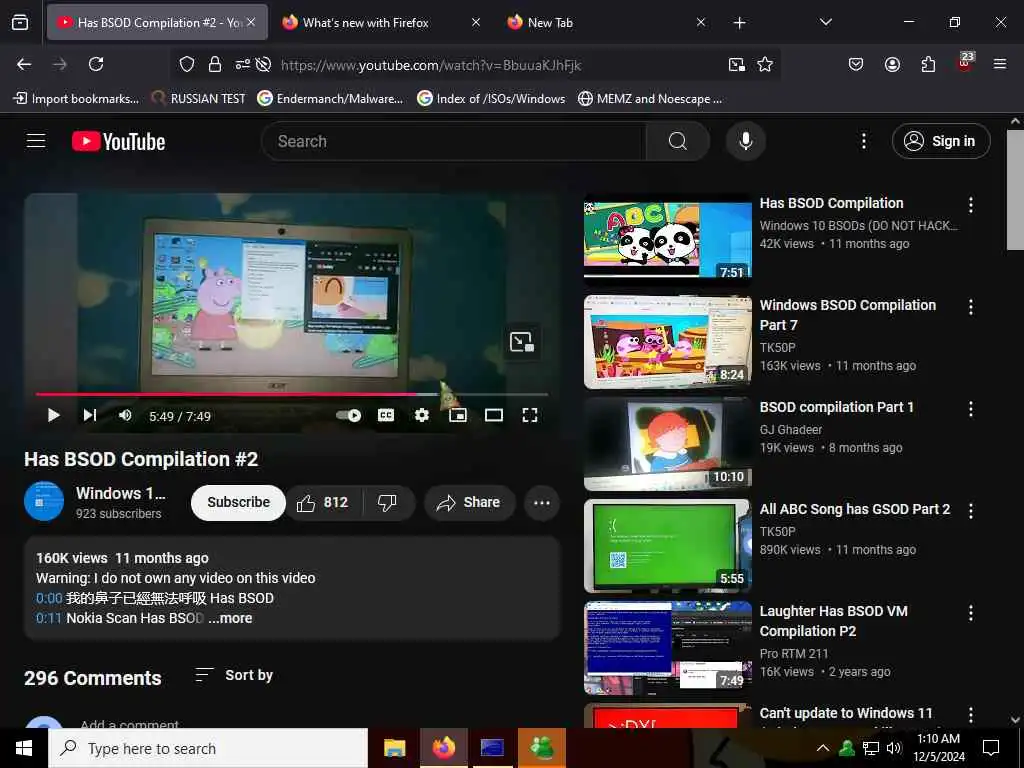This screenshot has height=768, width=1024.
Task: Open RUSSIAN TEST bookmark
Action: 198,99
